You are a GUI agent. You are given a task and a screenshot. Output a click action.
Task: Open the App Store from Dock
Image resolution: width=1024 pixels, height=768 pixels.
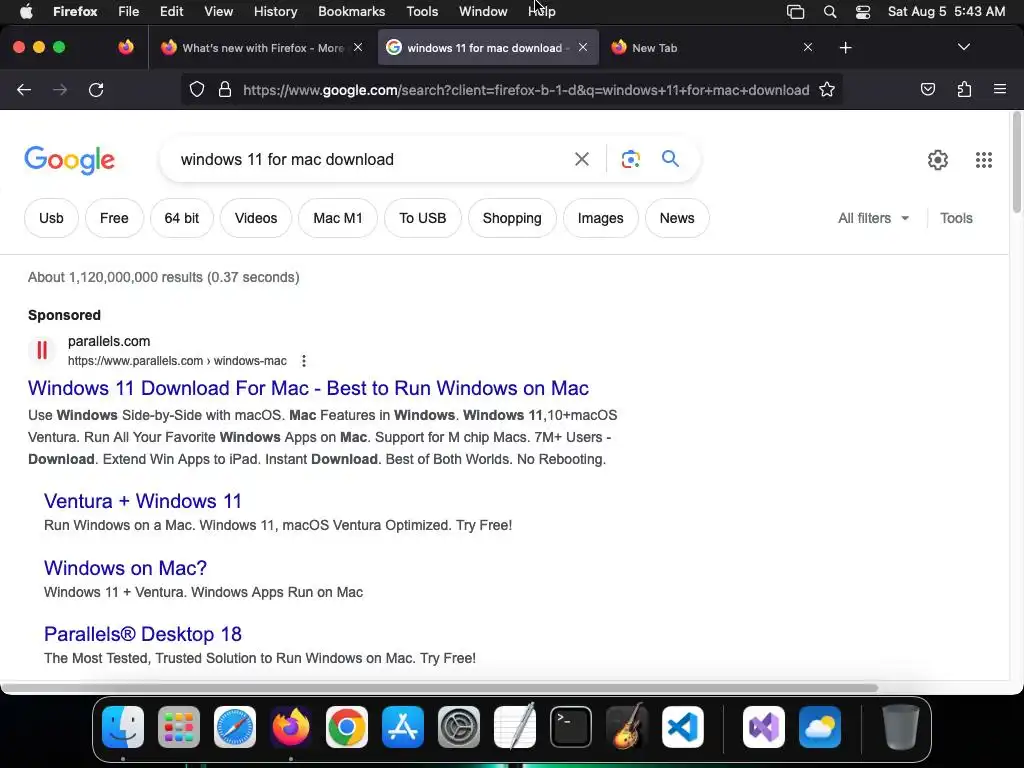(403, 727)
